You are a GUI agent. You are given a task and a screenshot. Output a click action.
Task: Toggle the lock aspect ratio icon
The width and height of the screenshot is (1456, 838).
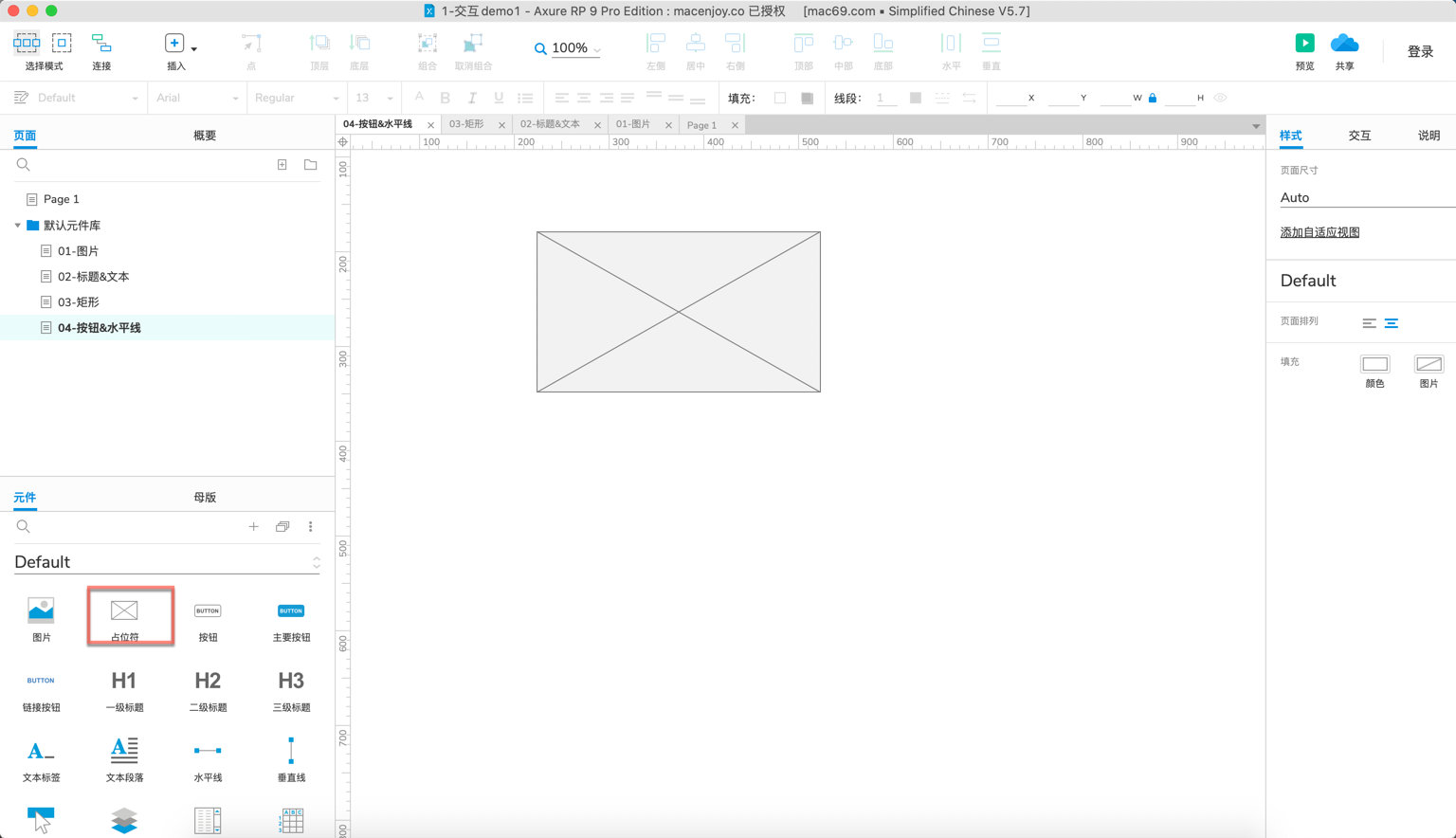pos(1153,98)
